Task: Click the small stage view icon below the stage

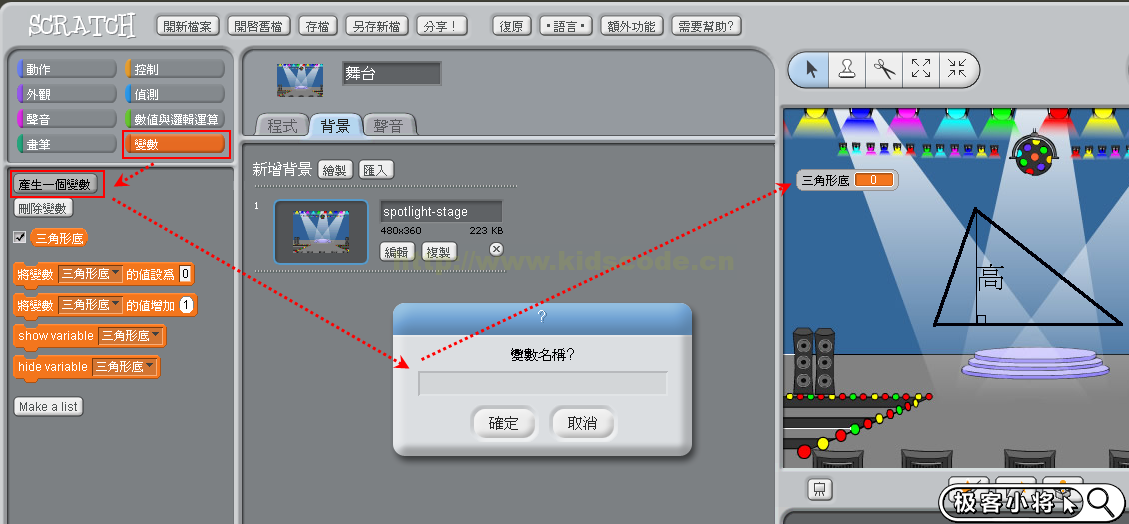Action: point(819,489)
